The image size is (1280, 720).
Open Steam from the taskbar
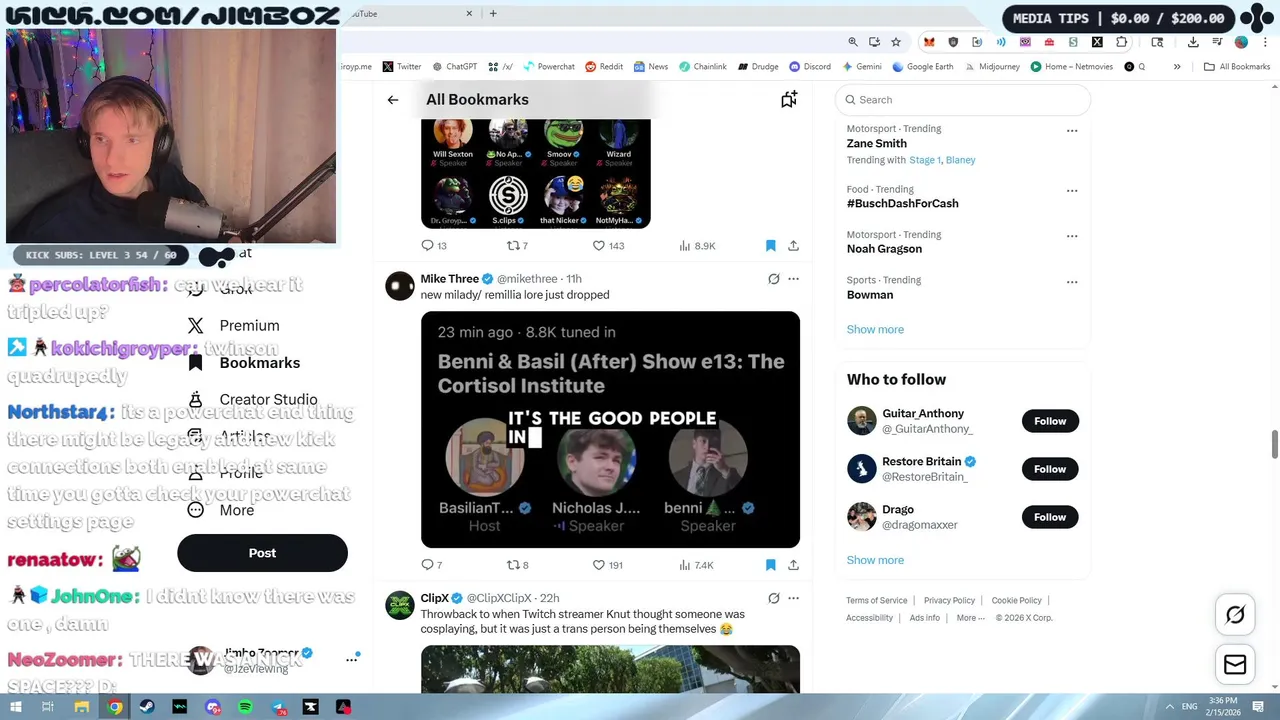(x=147, y=707)
